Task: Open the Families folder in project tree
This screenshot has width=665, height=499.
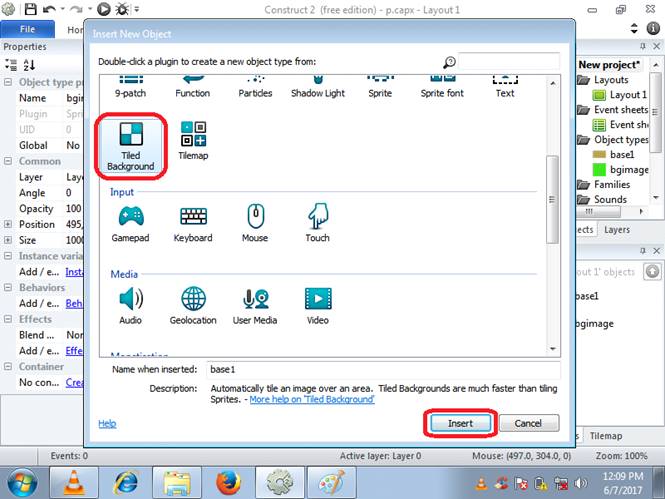Action: 604,184
